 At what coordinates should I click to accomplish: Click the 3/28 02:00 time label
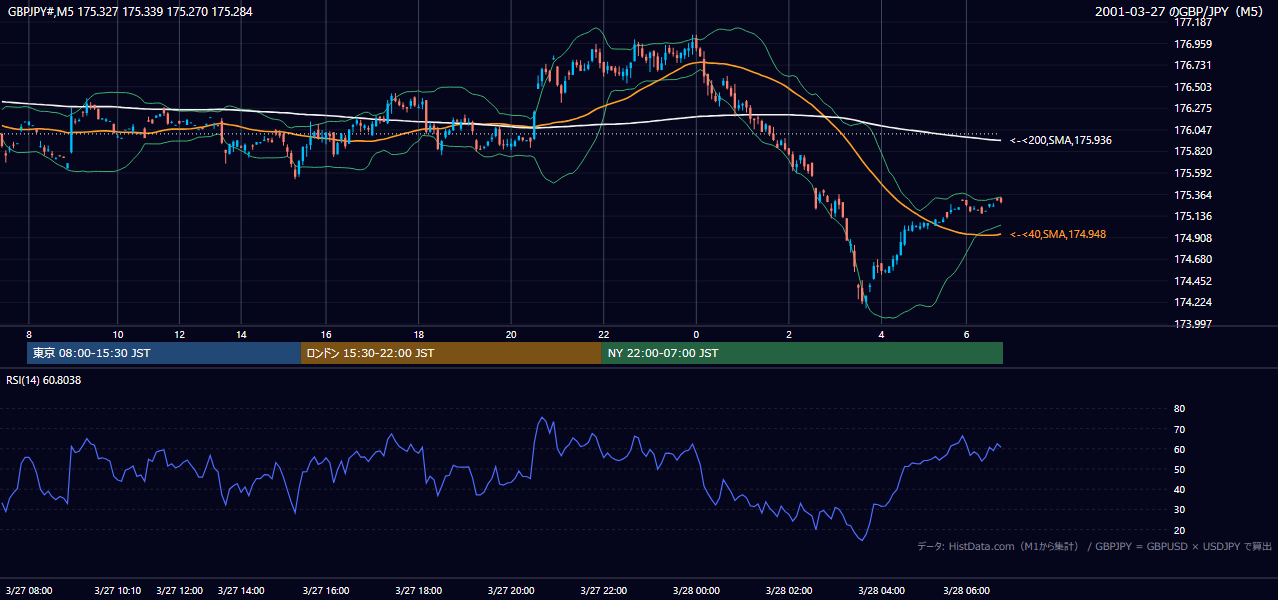click(788, 590)
